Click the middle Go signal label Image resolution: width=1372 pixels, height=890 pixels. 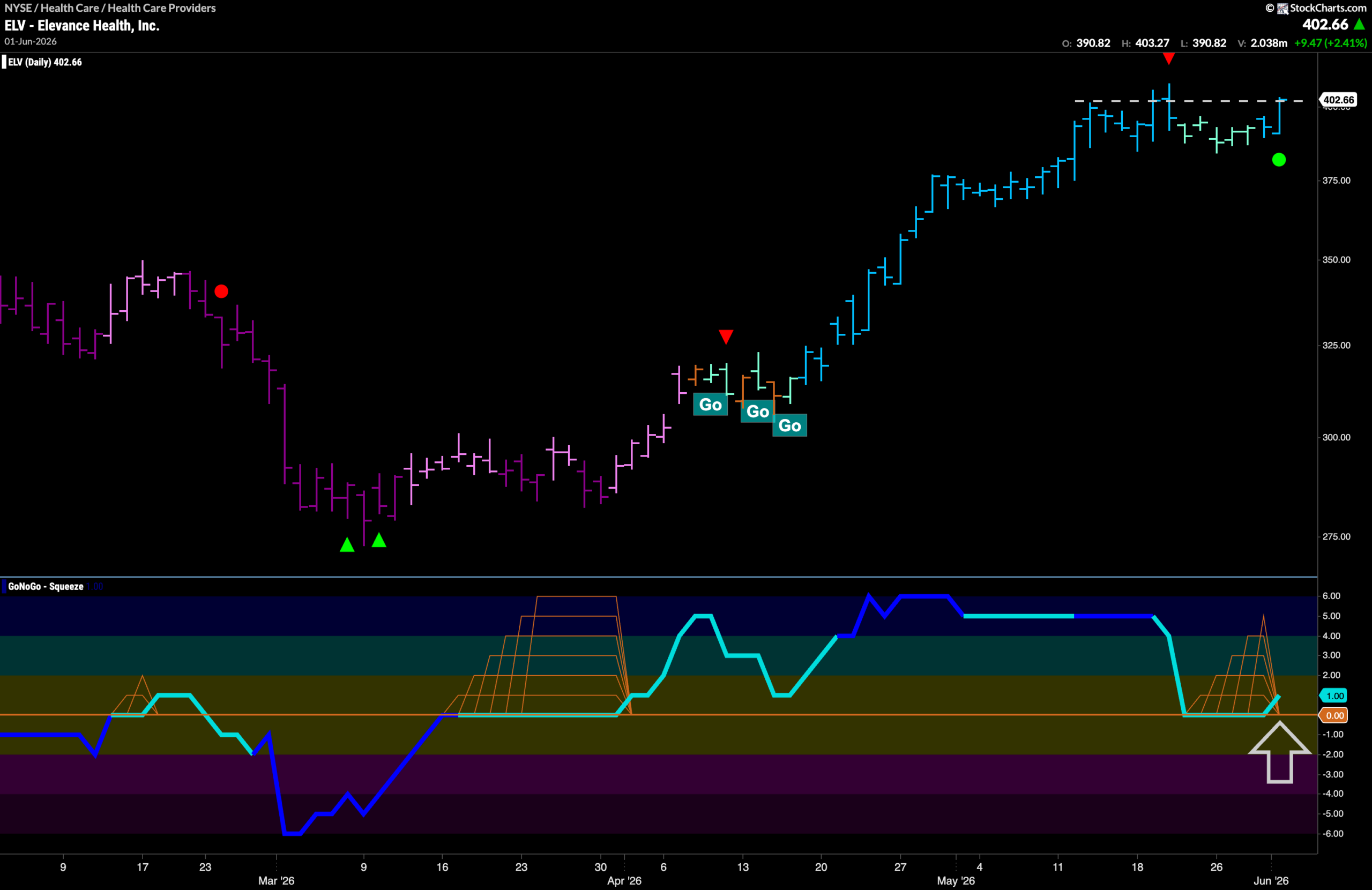coord(757,412)
